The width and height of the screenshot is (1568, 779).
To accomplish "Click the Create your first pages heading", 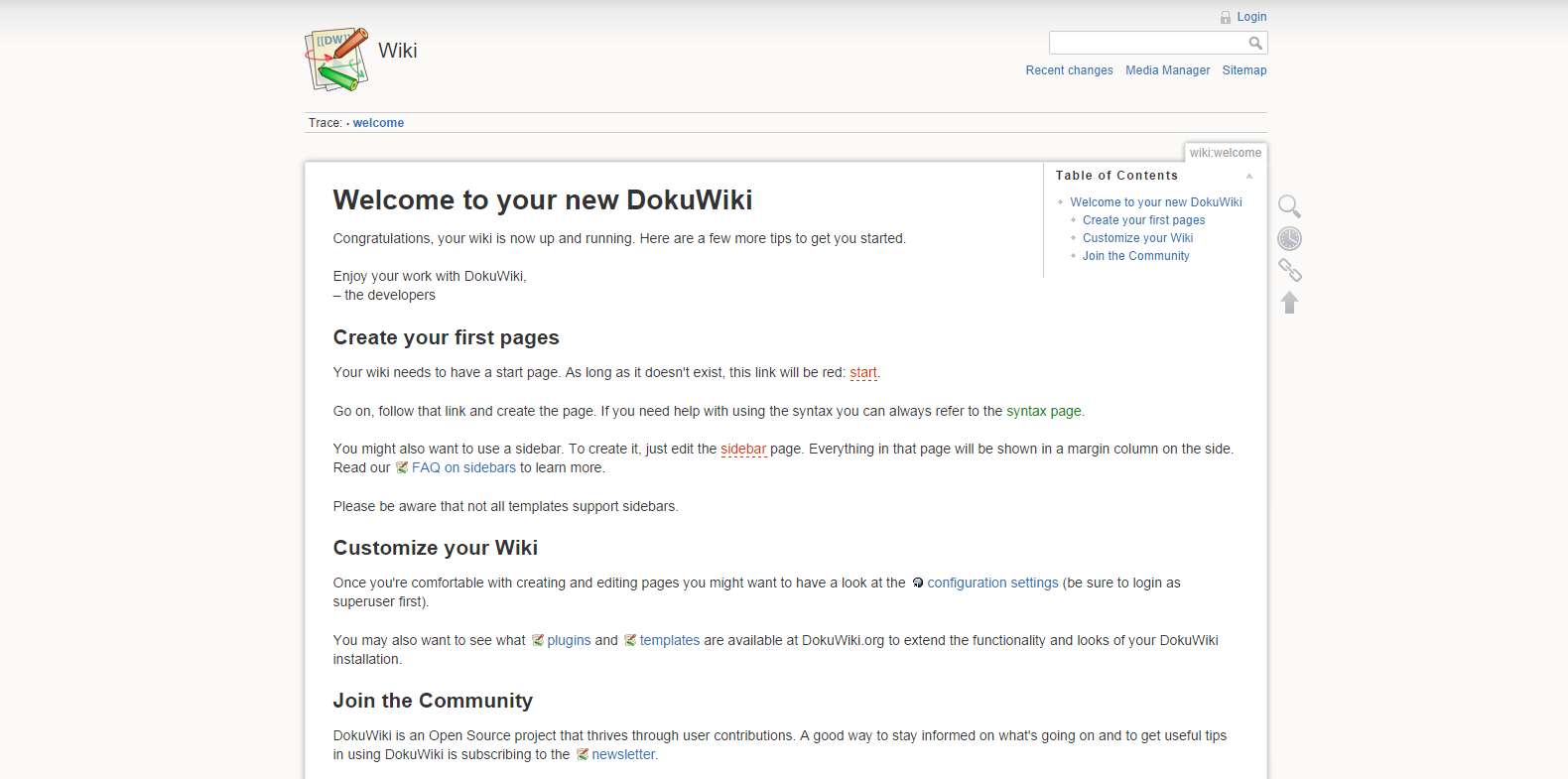I will (447, 337).
